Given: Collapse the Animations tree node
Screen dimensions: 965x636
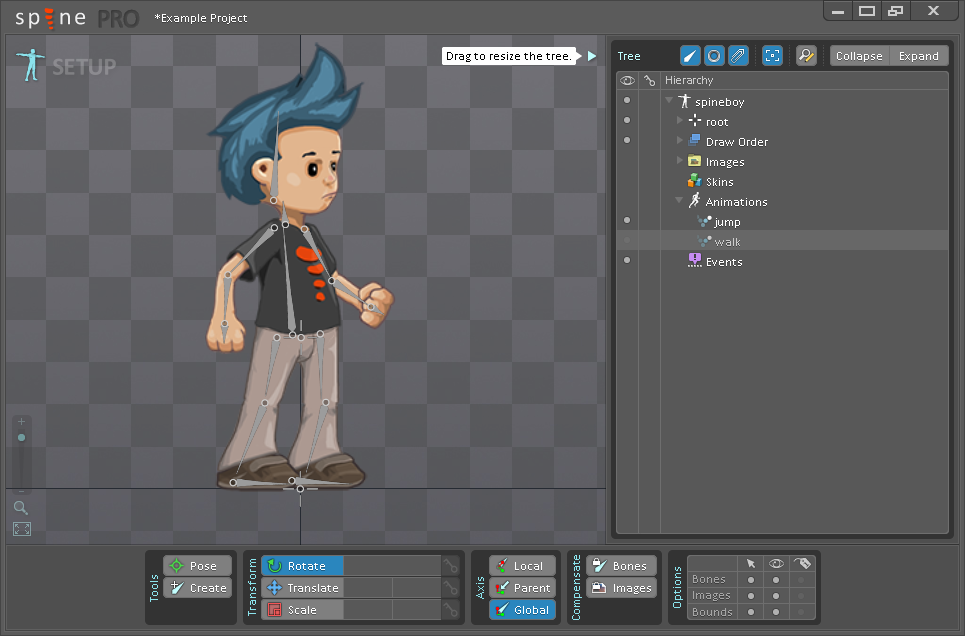Looking at the screenshot, I should tap(680, 201).
